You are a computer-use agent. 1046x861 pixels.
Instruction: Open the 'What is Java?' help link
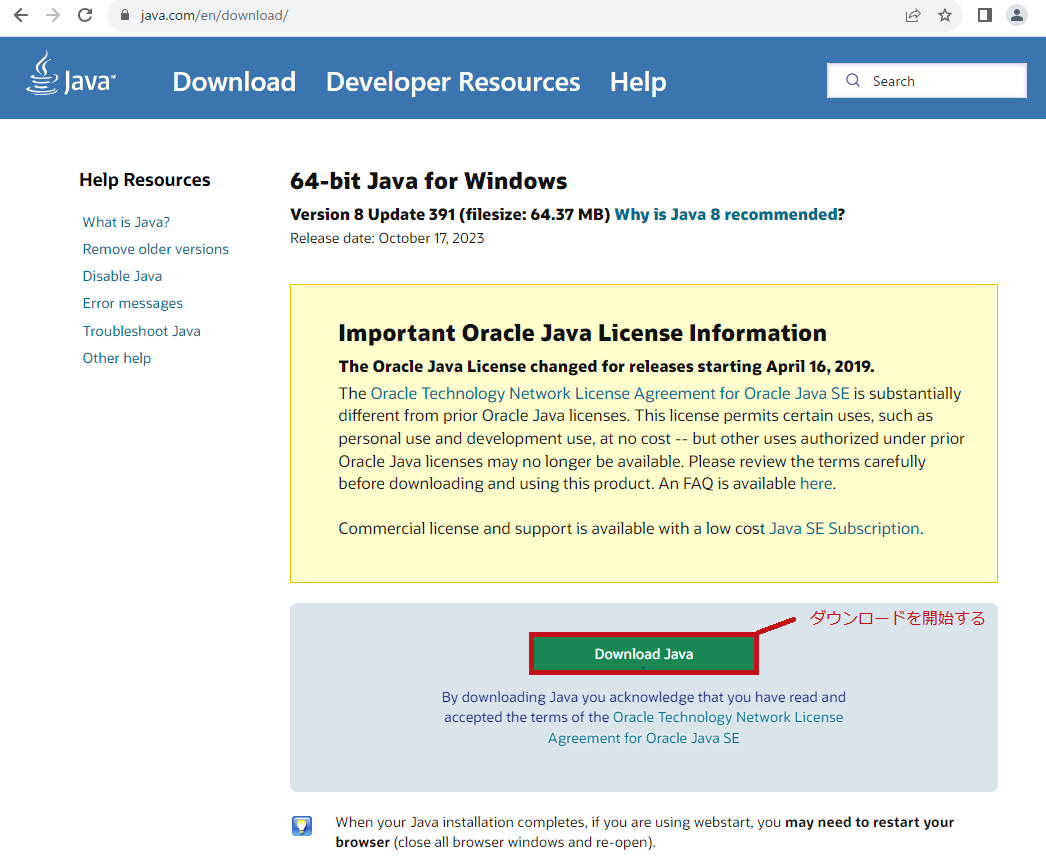(126, 222)
